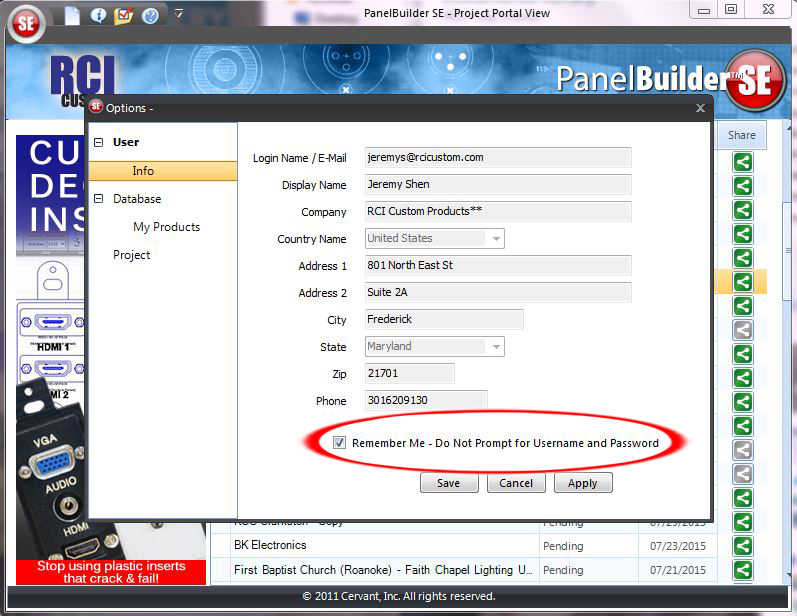Click into the Display Name field
Viewport: 797px width, 616px height.
pos(497,185)
